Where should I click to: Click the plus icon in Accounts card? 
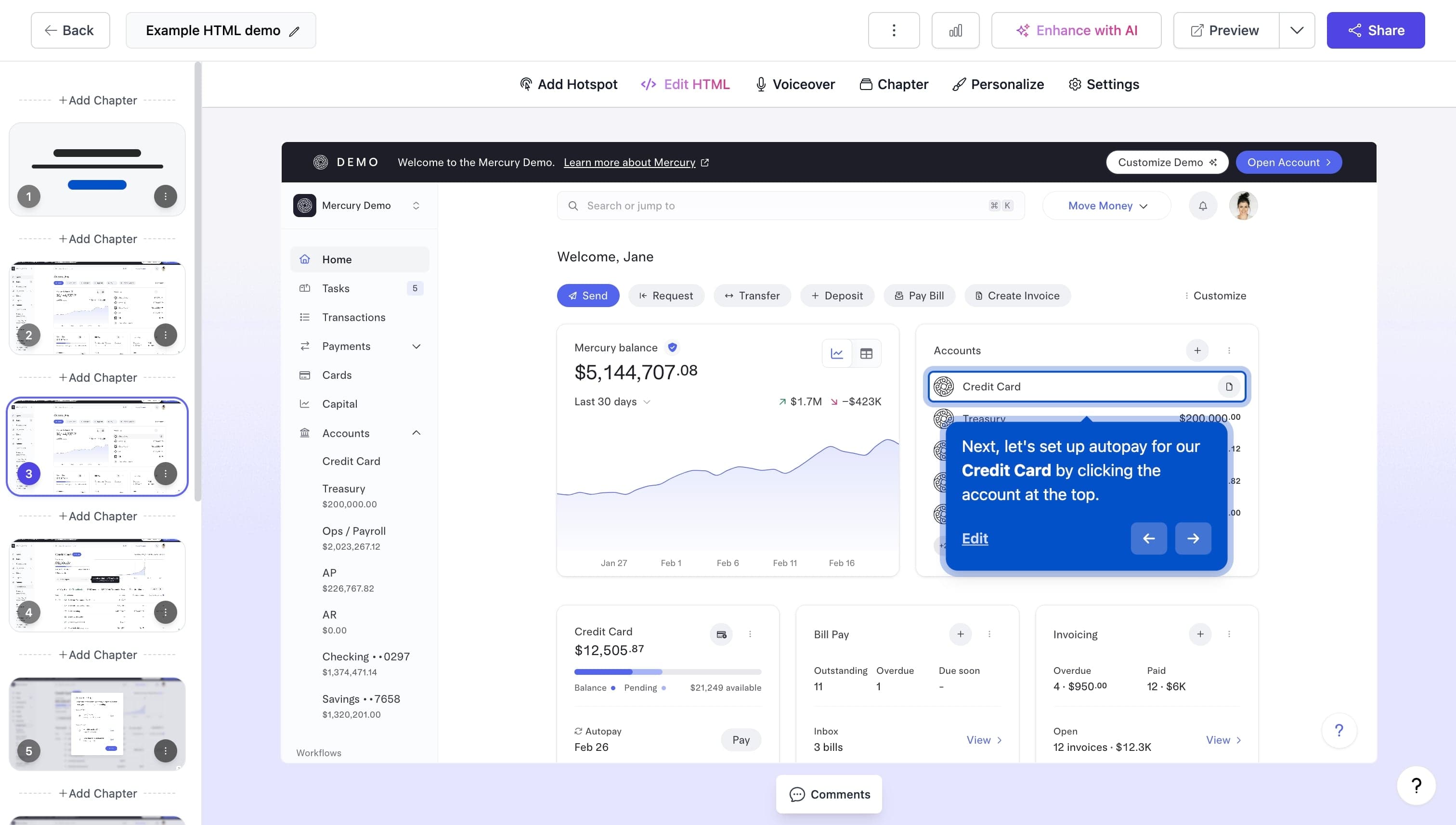[x=1197, y=351]
